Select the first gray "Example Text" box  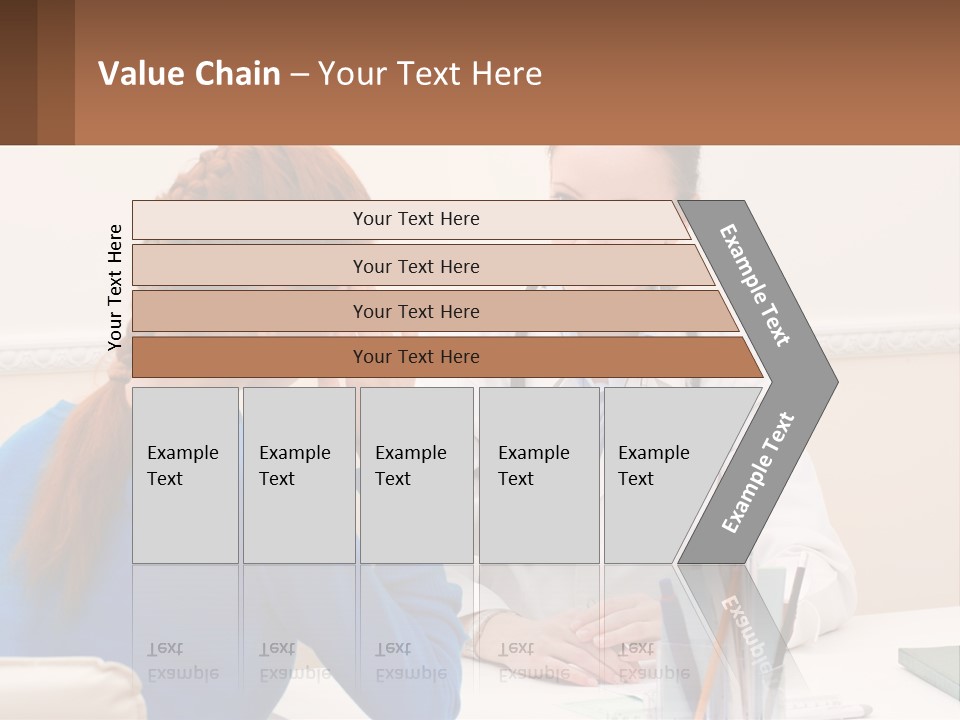pos(185,475)
